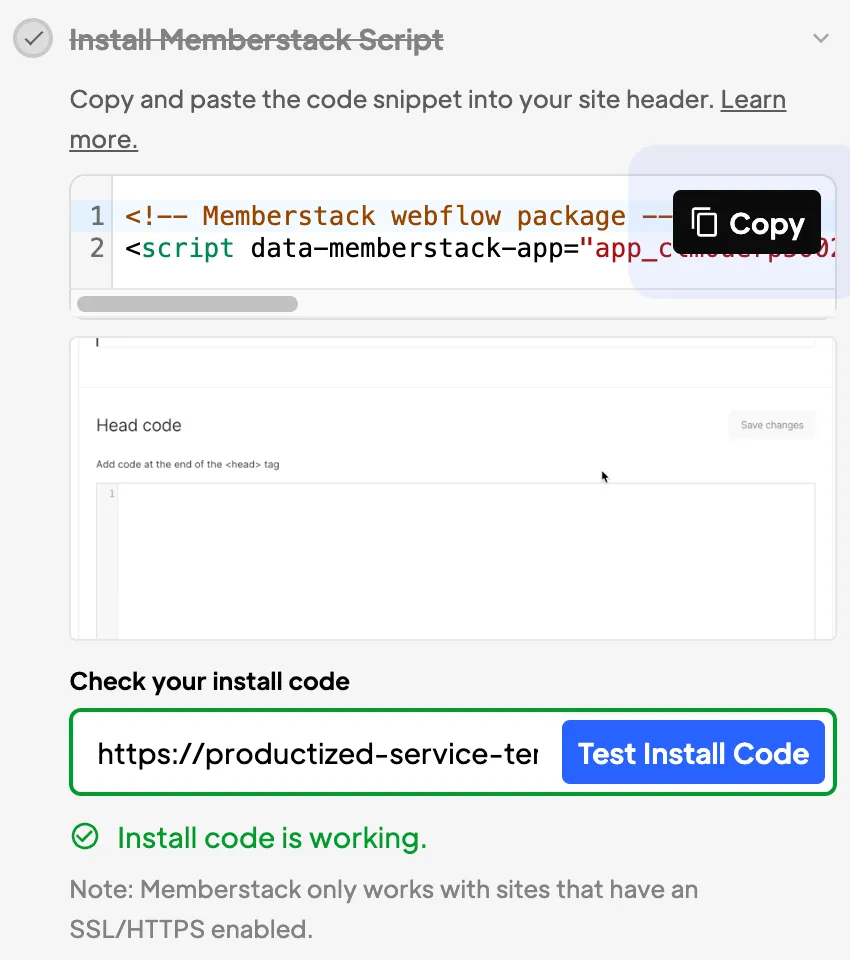The height and width of the screenshot is (960, 850).
Task: Collapse the Install Memberstack Script section chevron
Action: click(x=821, y=39)
